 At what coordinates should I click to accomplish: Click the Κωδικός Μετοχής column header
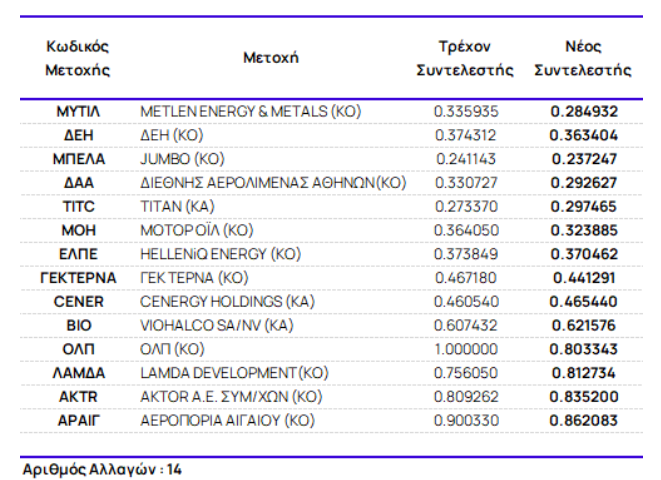point(78,59)
